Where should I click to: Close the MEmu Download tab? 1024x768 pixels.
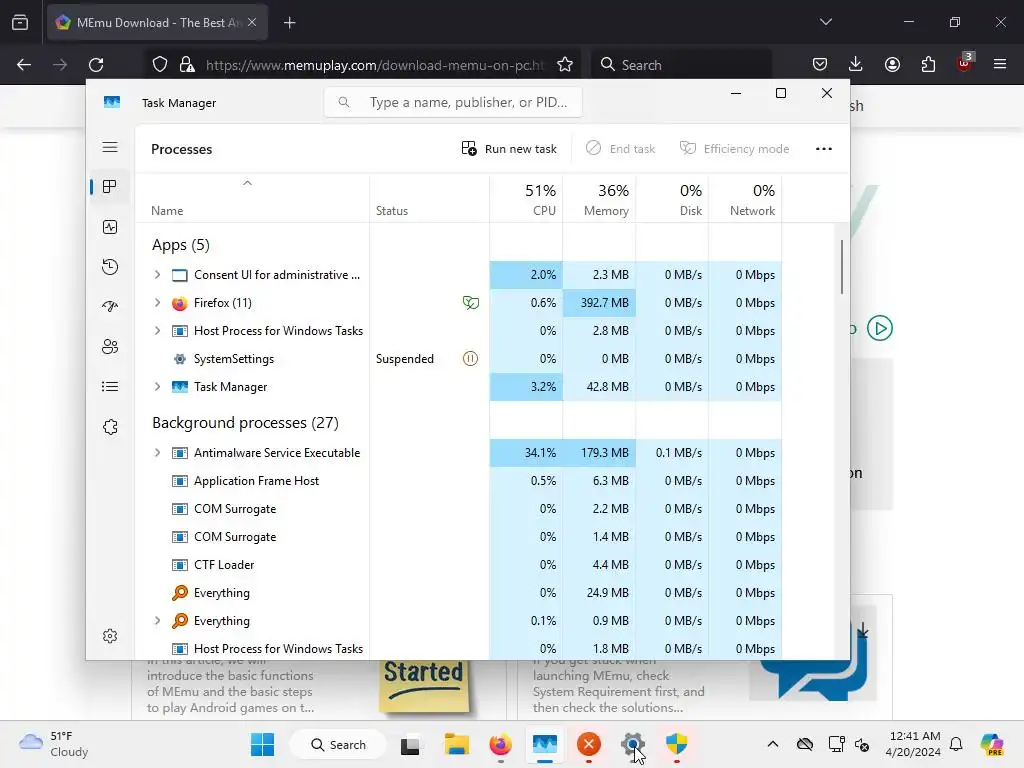pyautogui.click(x=252, y=22)
